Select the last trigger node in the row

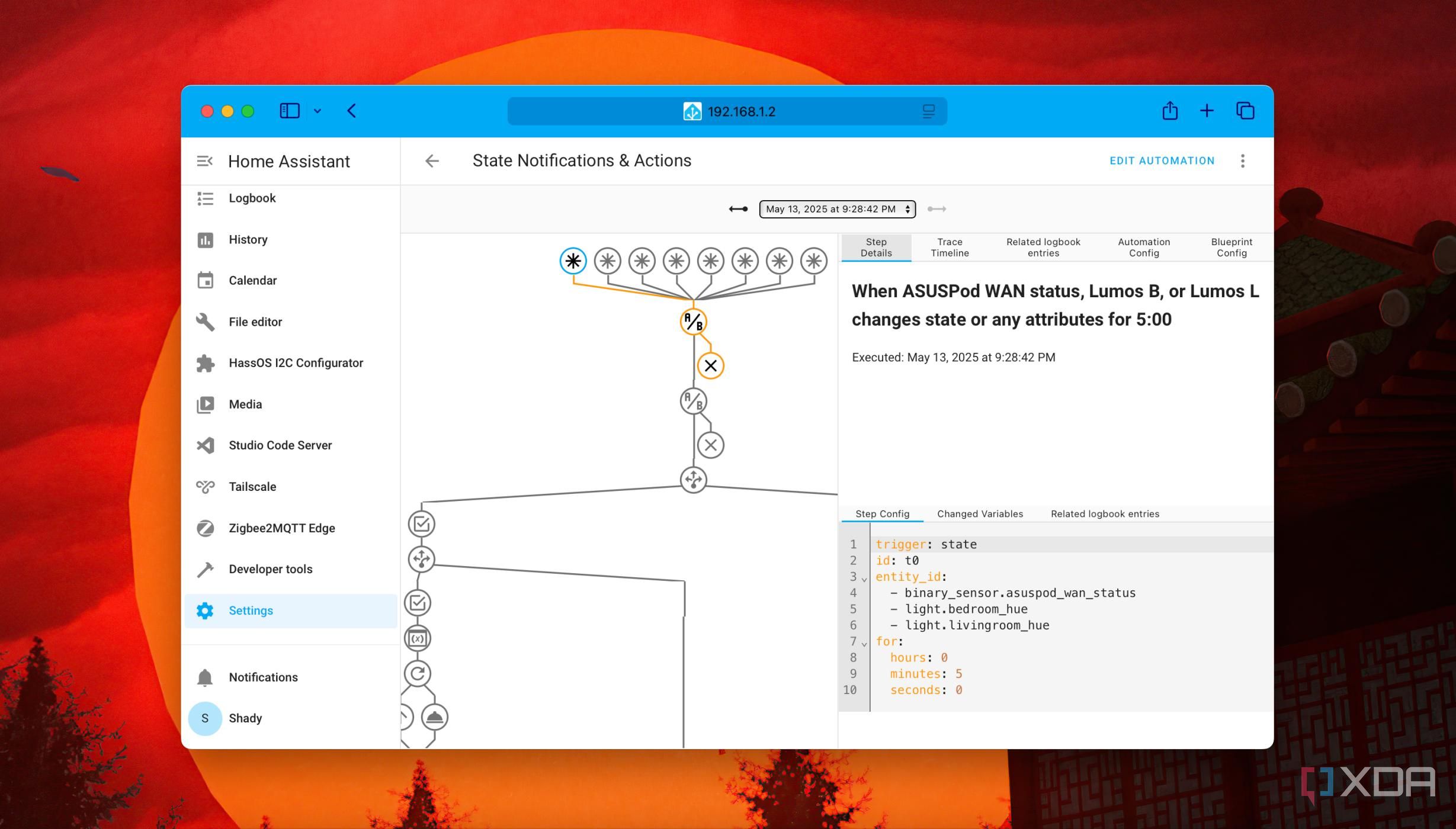click(813, 261)
